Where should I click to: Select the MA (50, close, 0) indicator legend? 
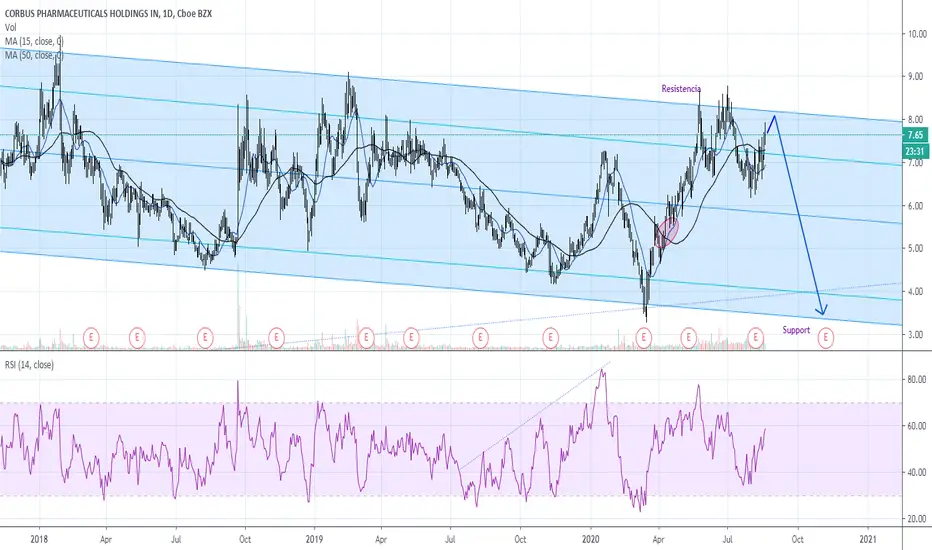coord(34,55)
